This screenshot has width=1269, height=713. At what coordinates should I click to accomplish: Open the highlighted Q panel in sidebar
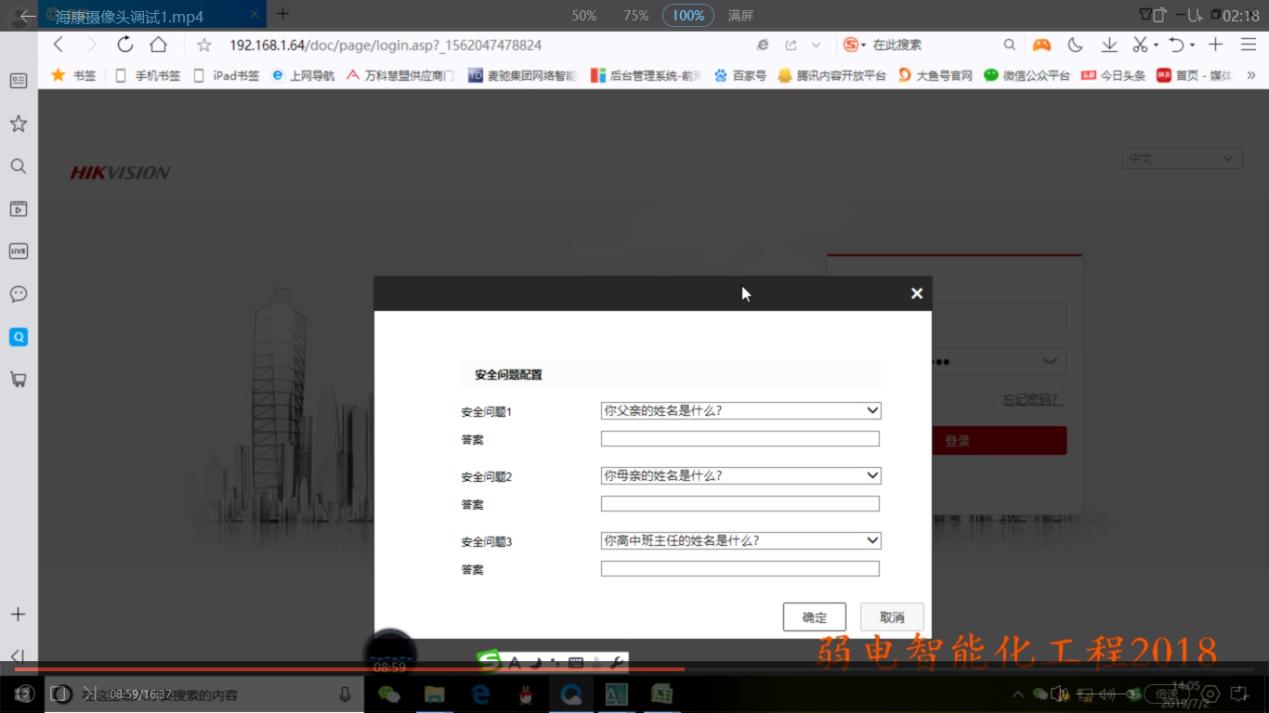[18, 337]
